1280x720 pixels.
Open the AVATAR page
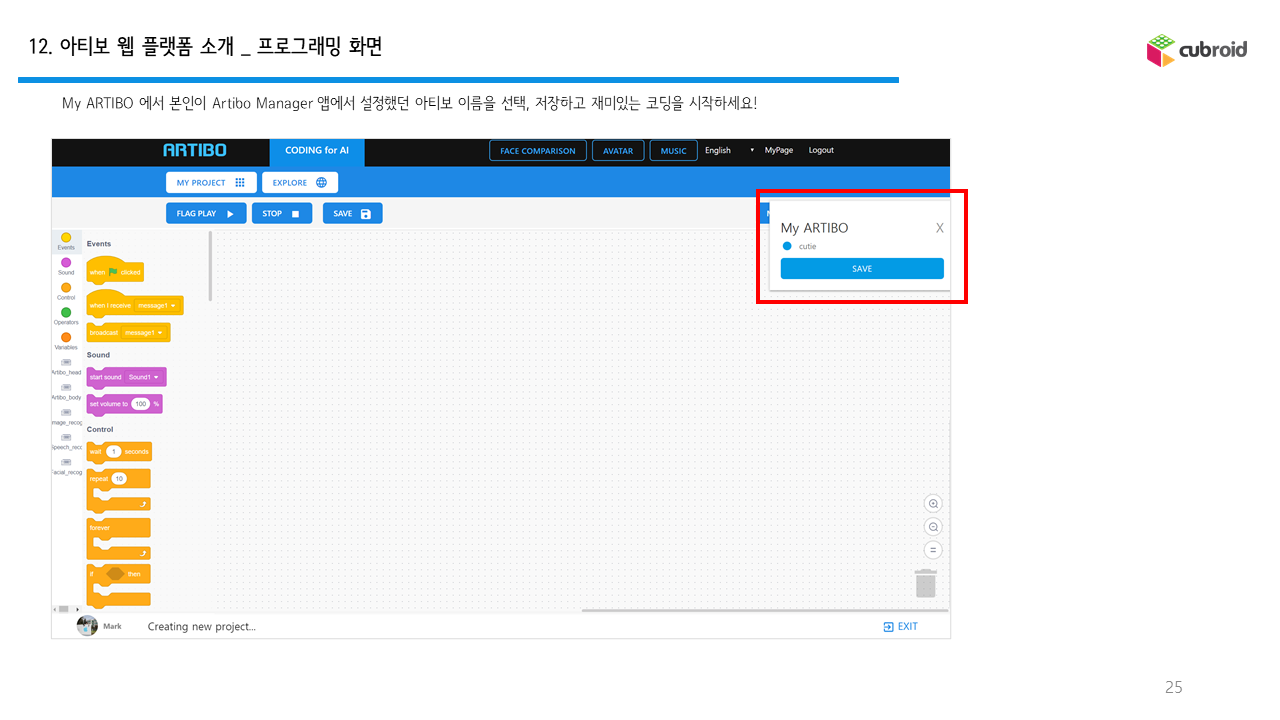[x=618, y=151]
